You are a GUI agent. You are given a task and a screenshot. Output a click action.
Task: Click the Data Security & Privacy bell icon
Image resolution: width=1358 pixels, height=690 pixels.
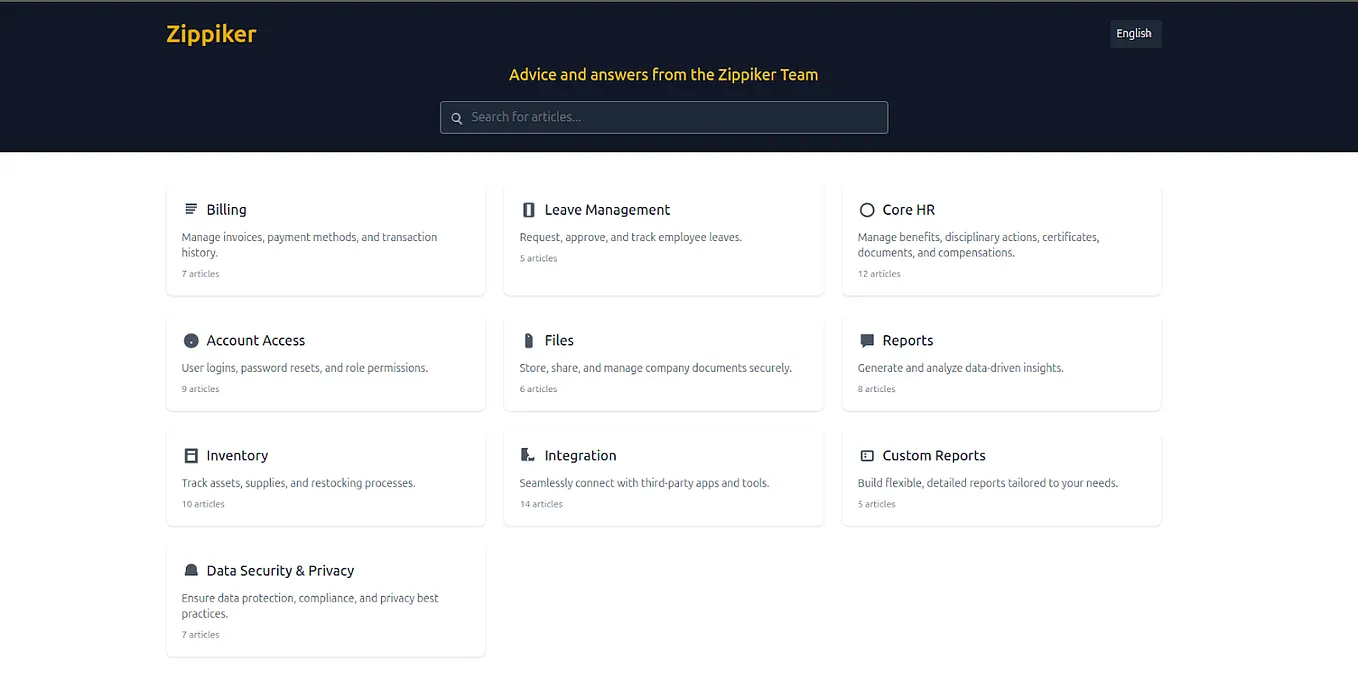[190, 570]
